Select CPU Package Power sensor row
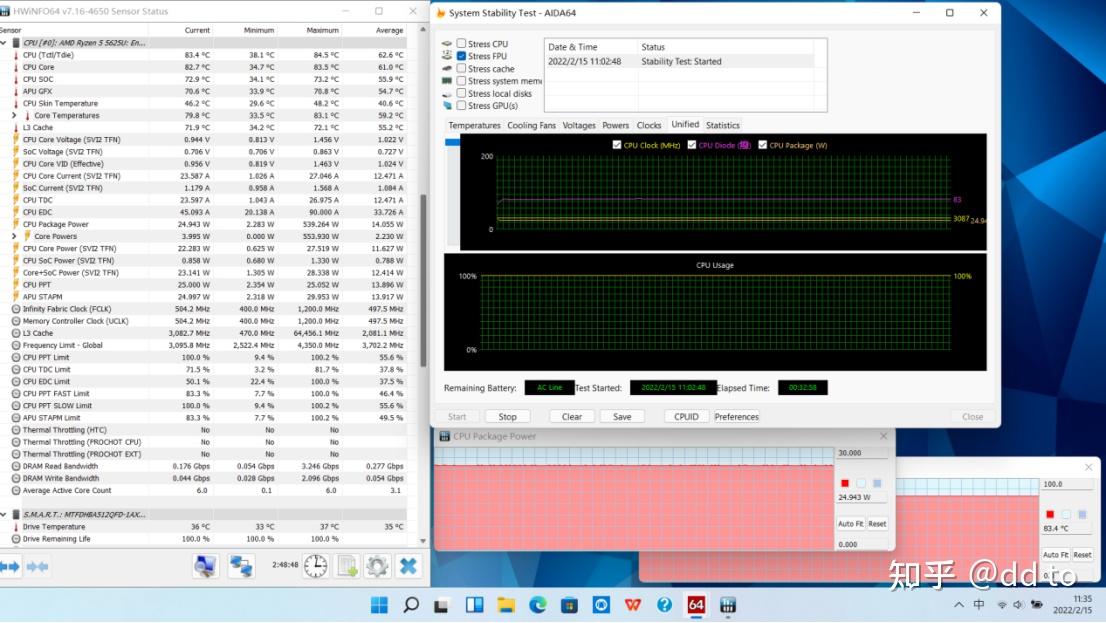 coord(203,224)
